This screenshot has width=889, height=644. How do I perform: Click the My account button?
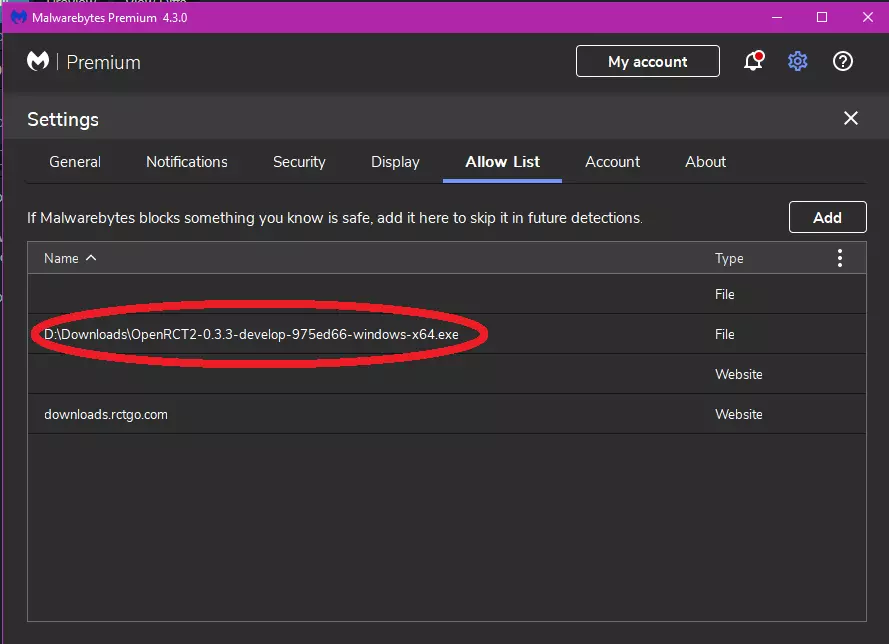coord(647,61)
